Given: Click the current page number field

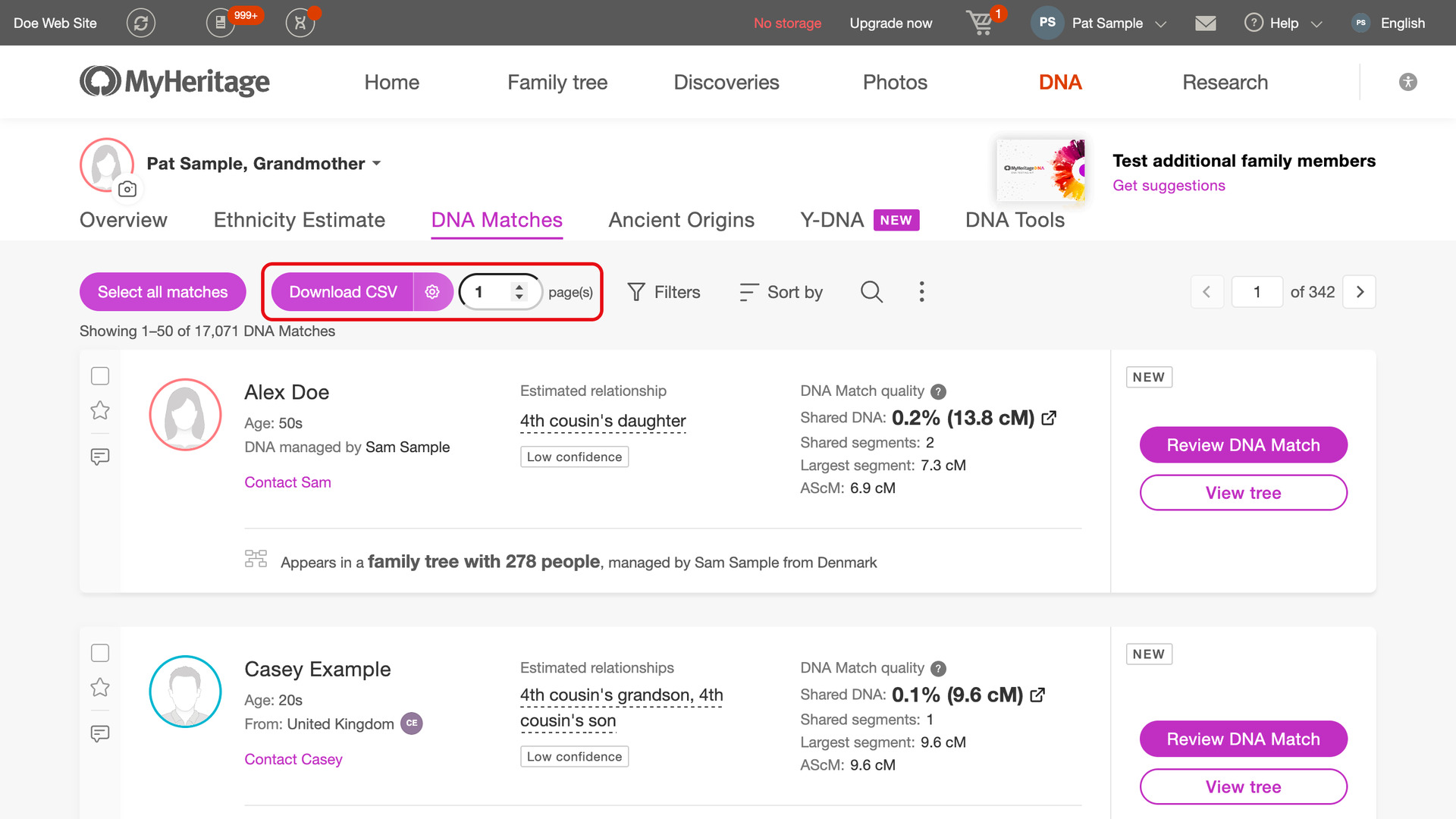Looking at the screenshot, I should pos(1257,292).
